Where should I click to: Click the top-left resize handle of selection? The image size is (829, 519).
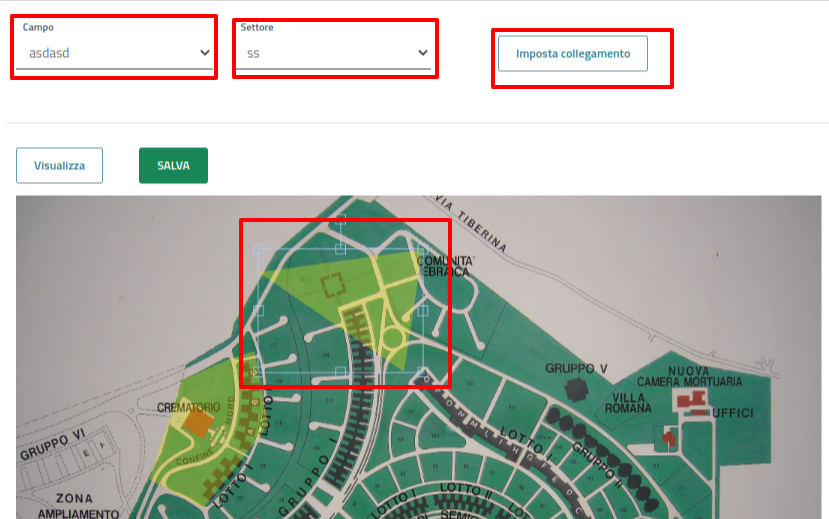point(259,247)
